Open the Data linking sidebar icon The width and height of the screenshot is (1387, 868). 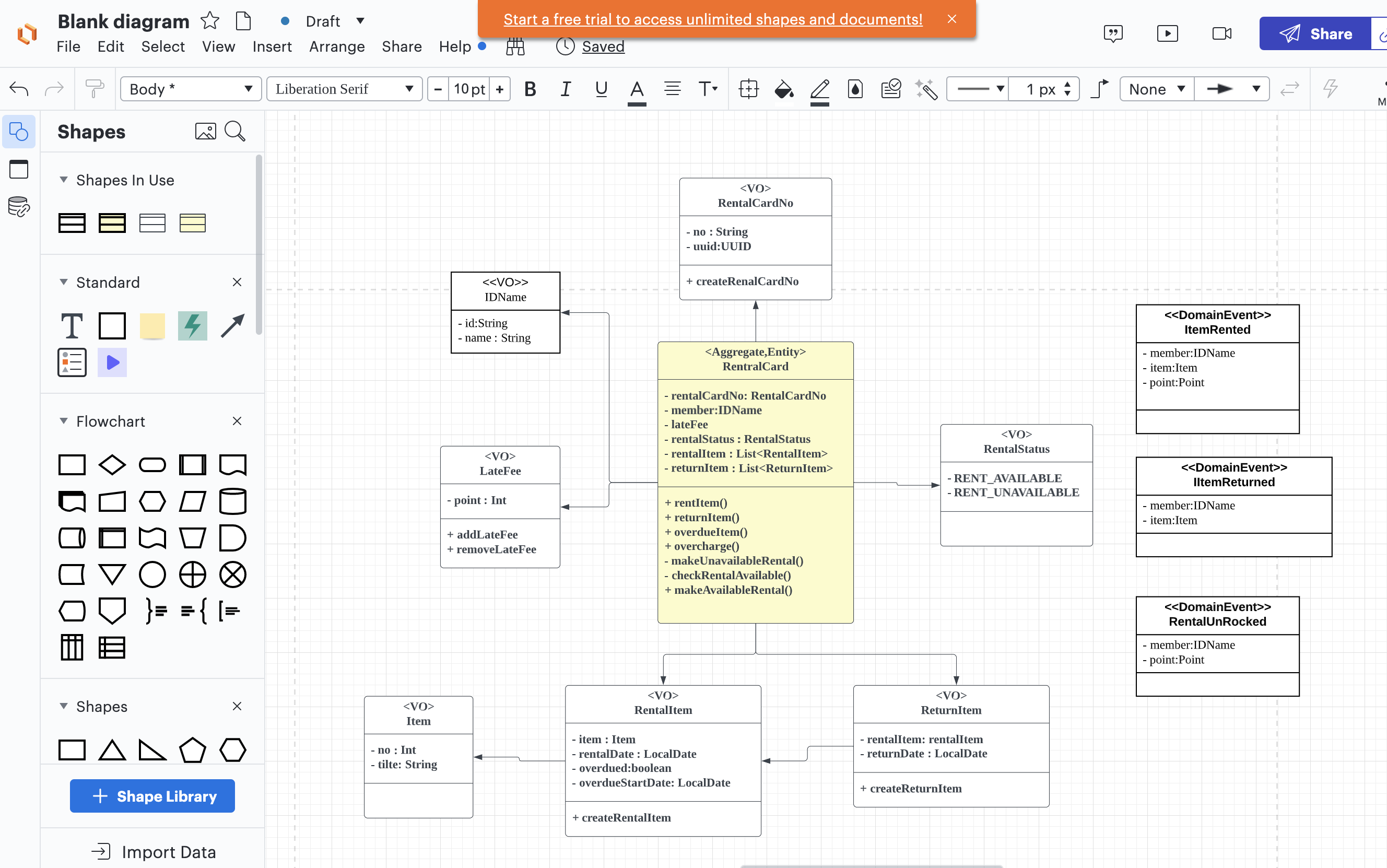coord(19,207)
